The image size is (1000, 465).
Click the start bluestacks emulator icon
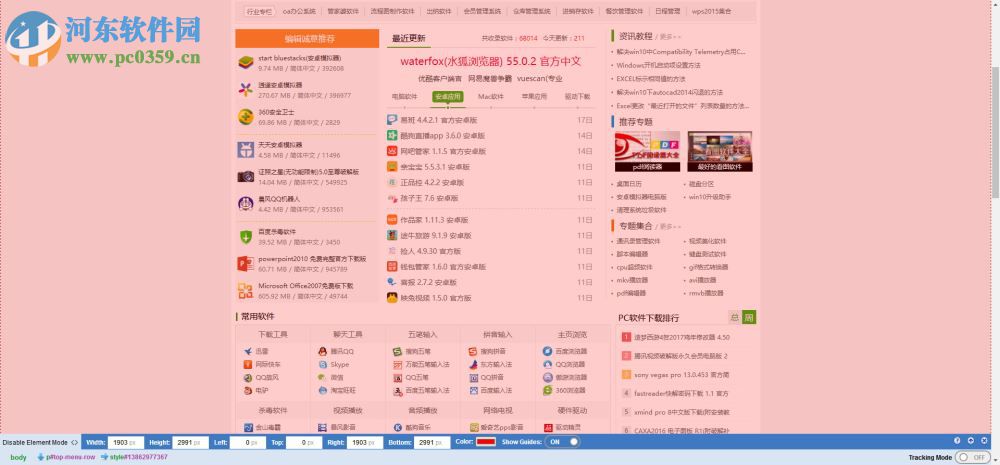point(246,63)
